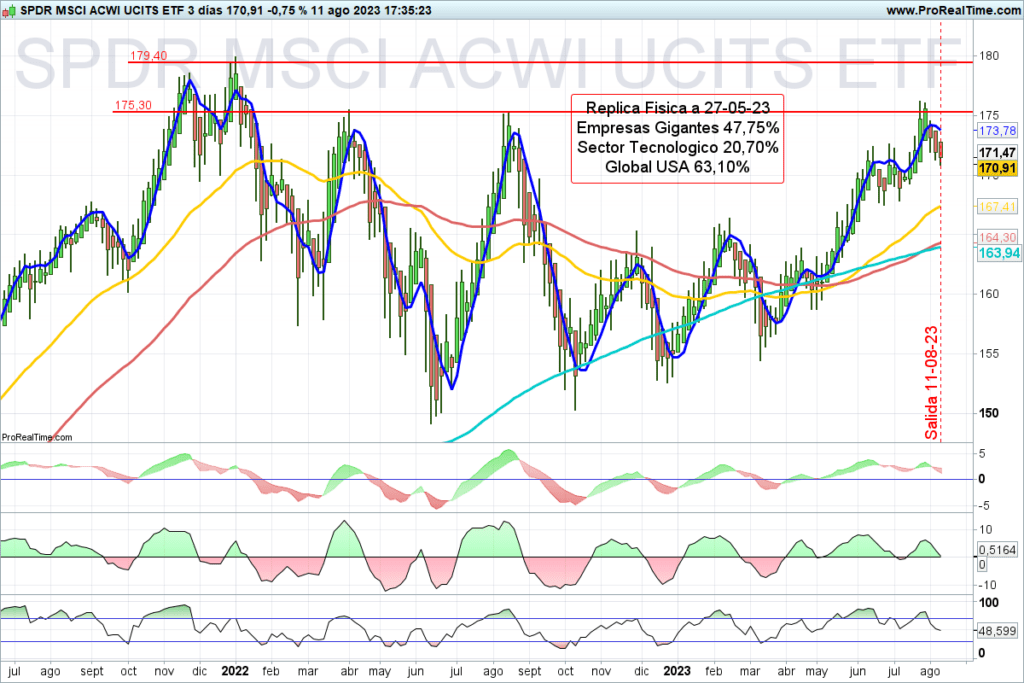The width and height of the screenshot is (1024, 683).
Task: Click the '171,47' price label
Action: click(x=997, y=153)
